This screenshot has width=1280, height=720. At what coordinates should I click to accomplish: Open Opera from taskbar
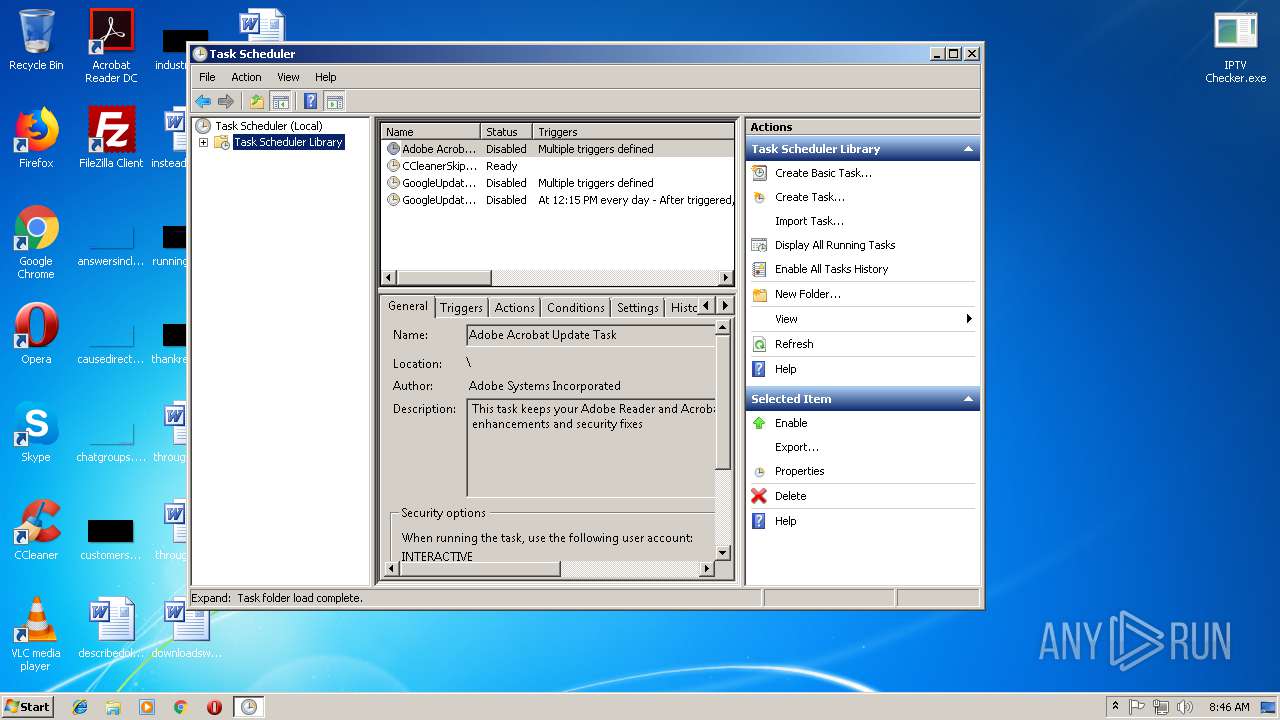(x=214, y=707)
